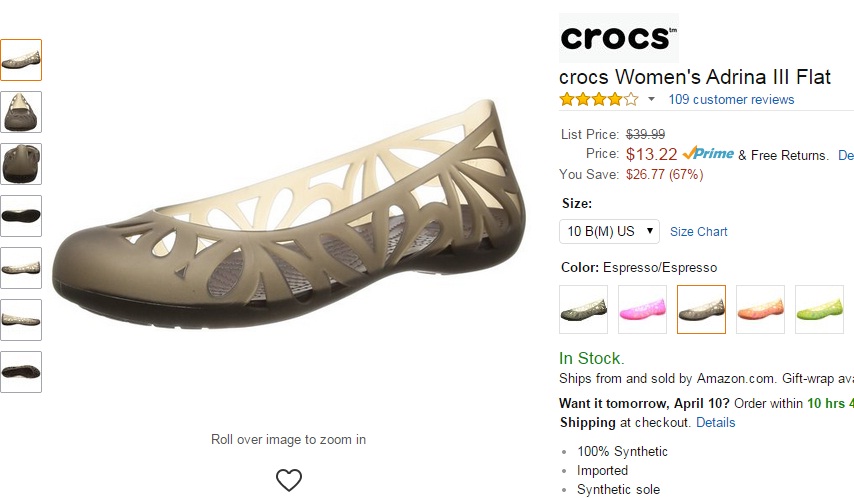Open the Size Chart link
Screen dimensions: 854x498
[x=699, y=231]
